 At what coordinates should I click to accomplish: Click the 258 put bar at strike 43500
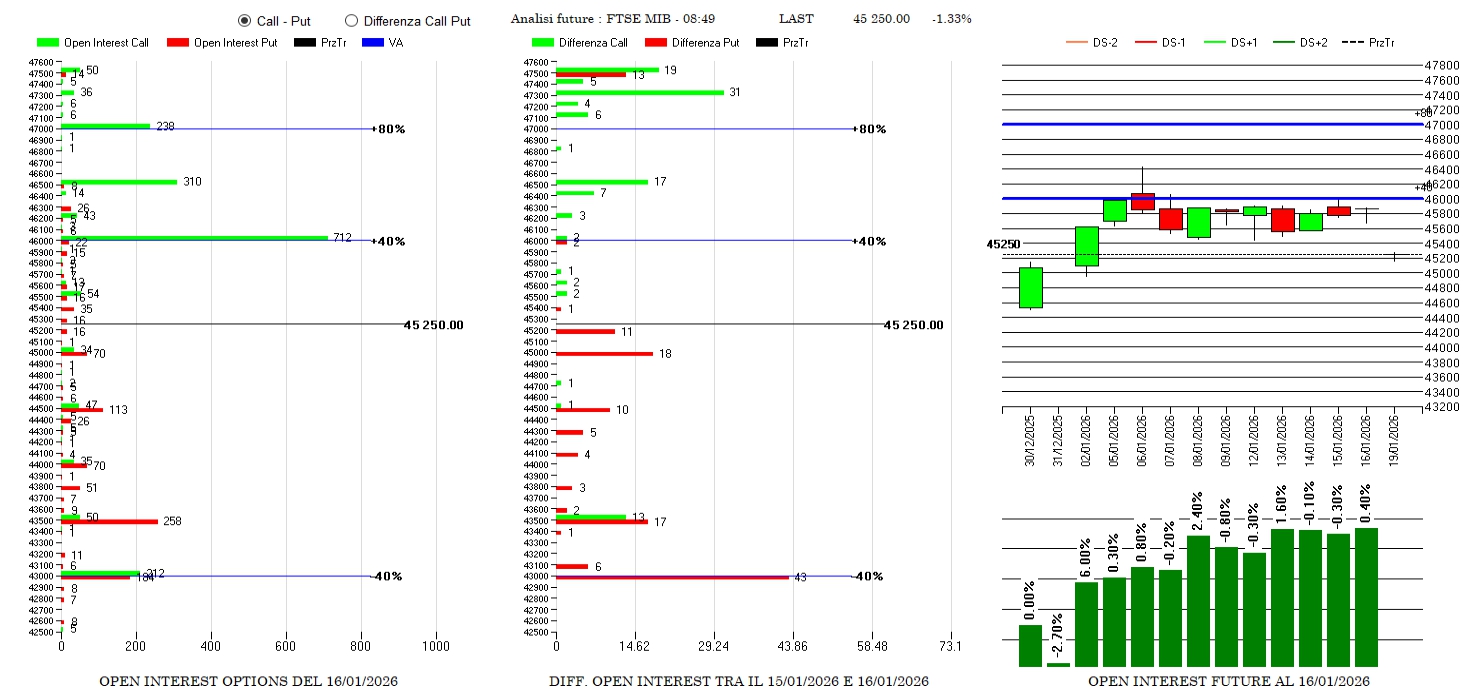tap(109, 522)
